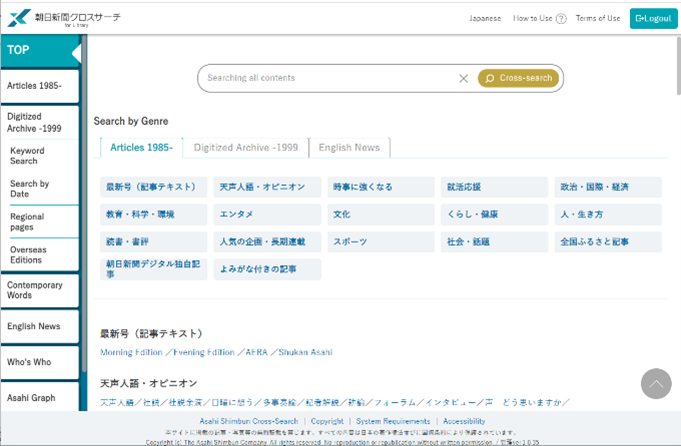
Task: Open the インタビュー link
Action: coord(450,403)
